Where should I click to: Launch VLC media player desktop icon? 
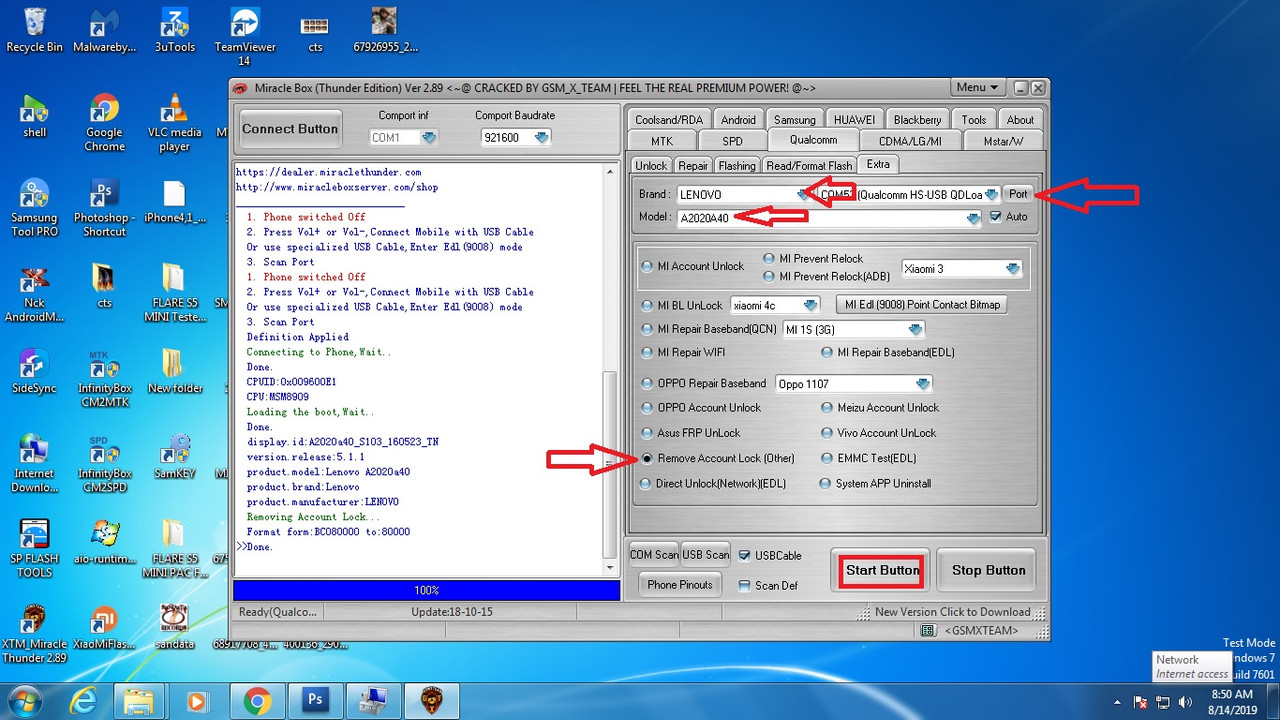pos(174,124)
